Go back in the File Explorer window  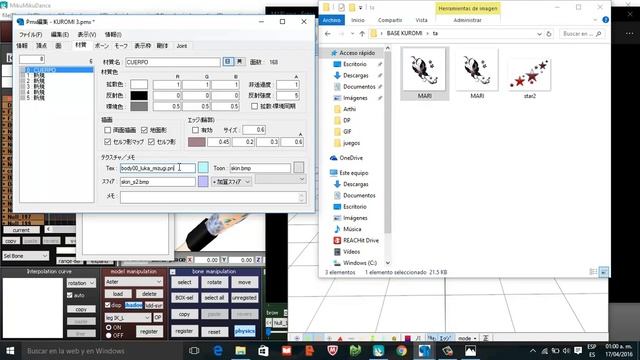coord(327,34)
